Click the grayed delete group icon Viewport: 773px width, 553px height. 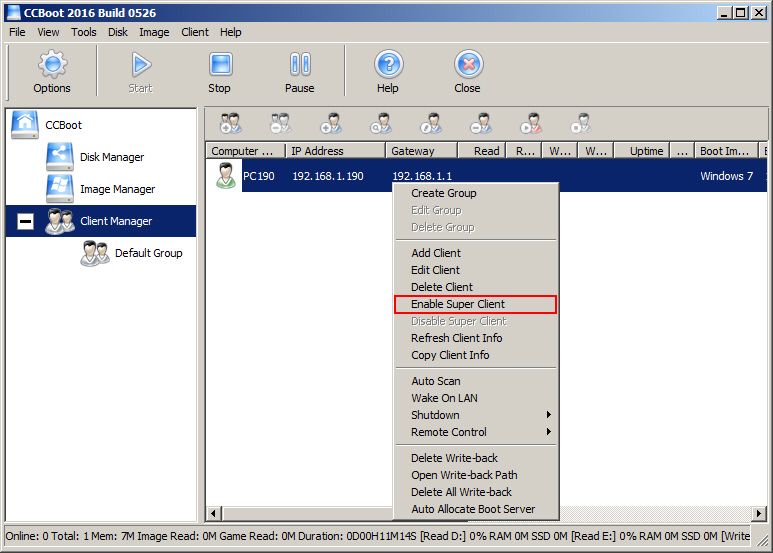coord(281,123)
